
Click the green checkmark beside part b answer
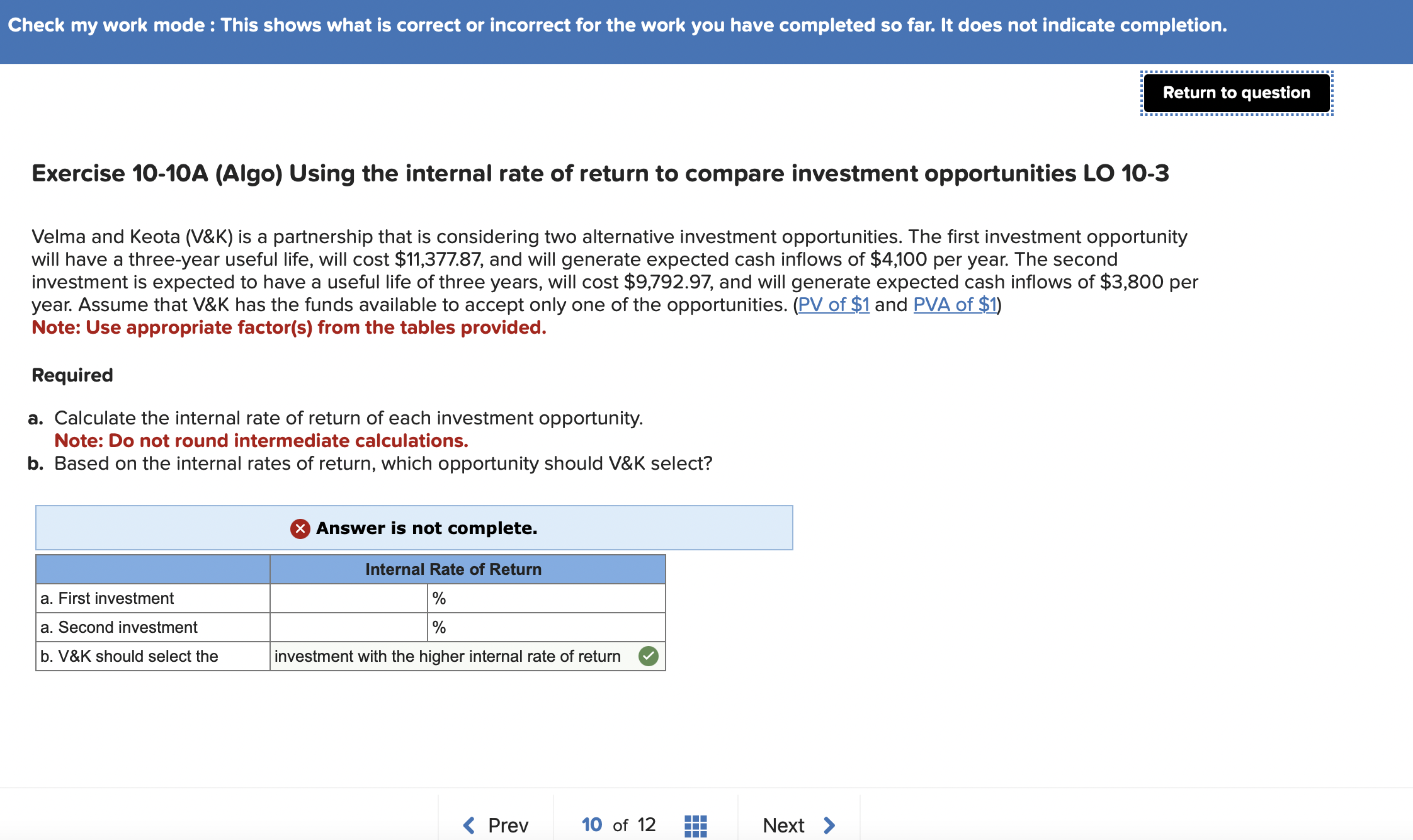[649, 656]
